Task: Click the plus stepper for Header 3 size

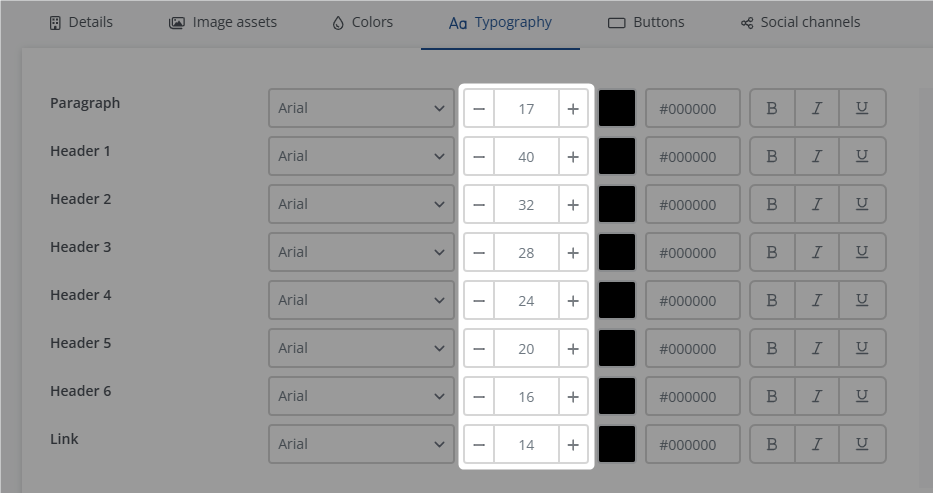Action: 573,252
